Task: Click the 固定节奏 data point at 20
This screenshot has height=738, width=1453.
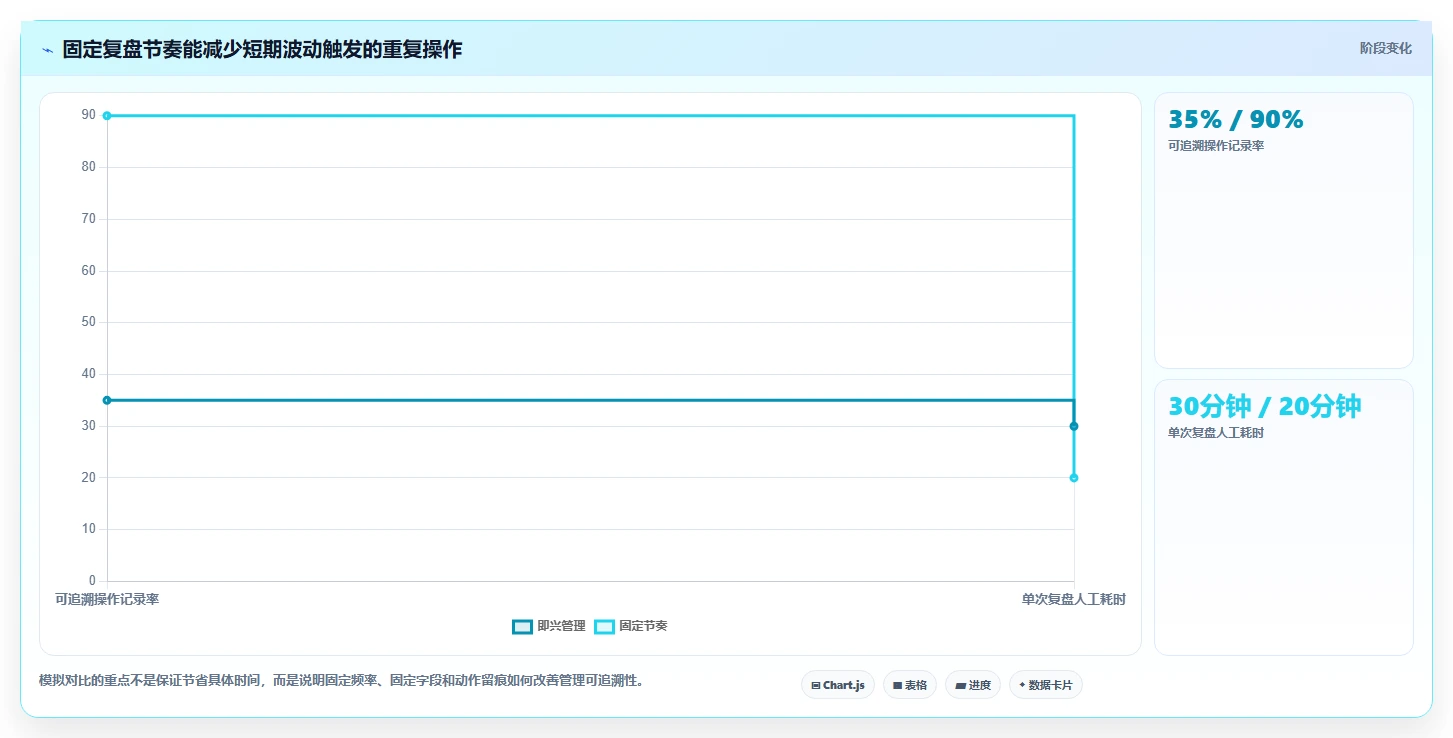Action: 1074,478
